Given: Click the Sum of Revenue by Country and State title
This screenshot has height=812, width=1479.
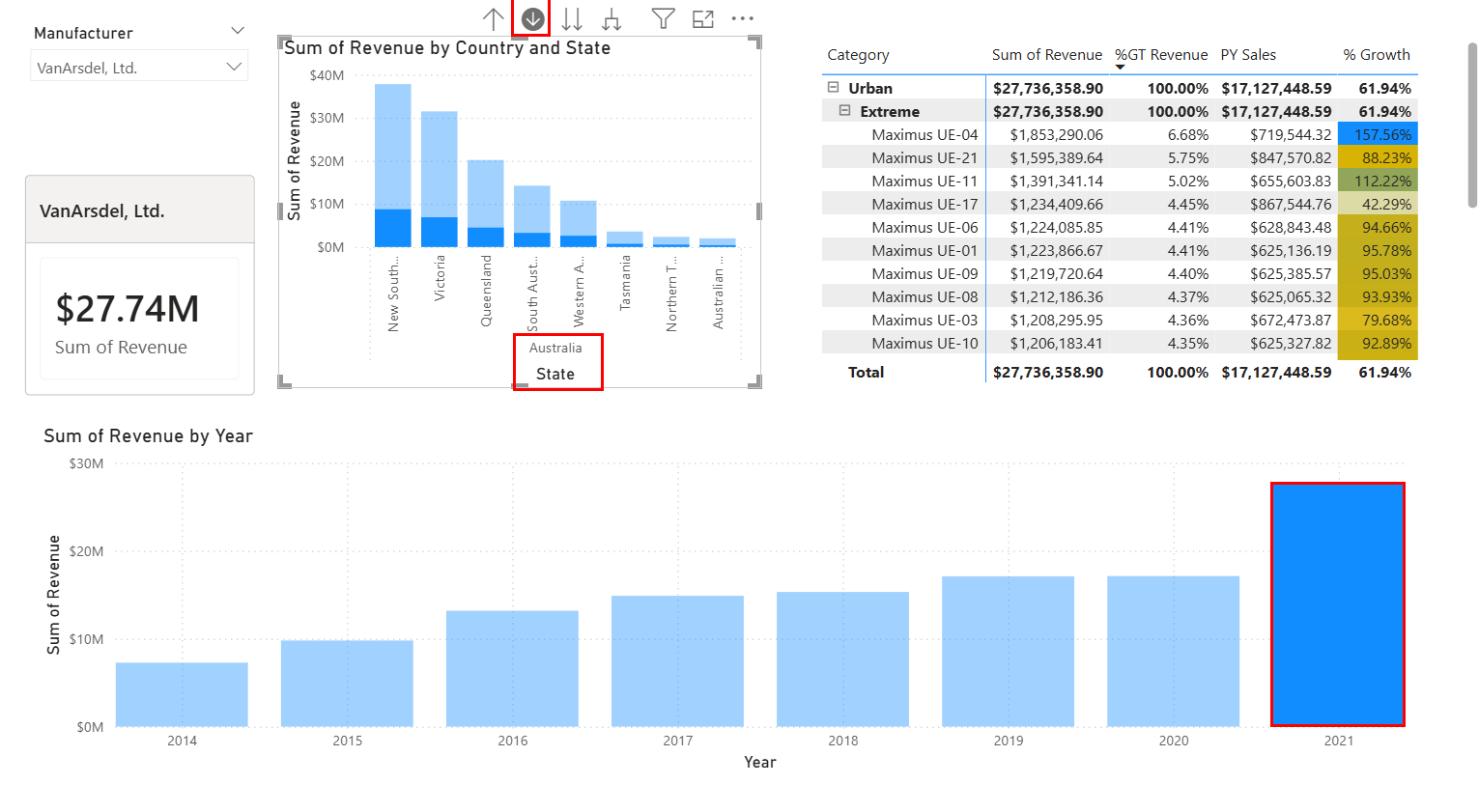Looking at the screenshot, I should click(x=447, y=47).
